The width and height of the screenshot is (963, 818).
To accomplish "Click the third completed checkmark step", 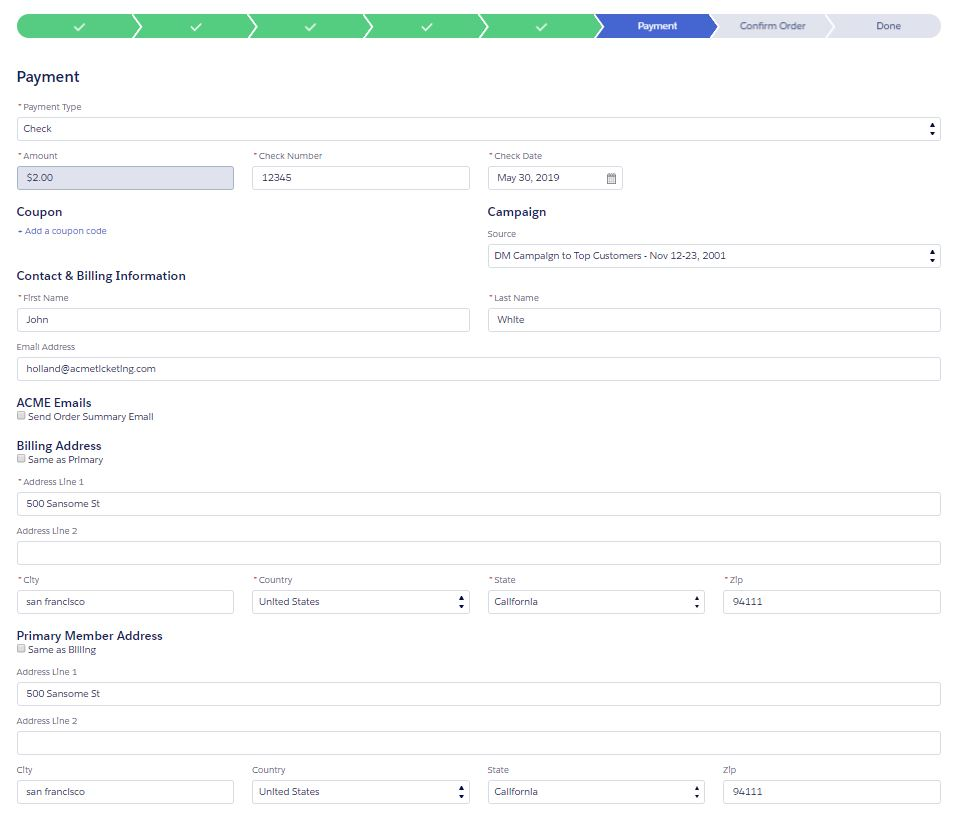I will click(310, 25).
